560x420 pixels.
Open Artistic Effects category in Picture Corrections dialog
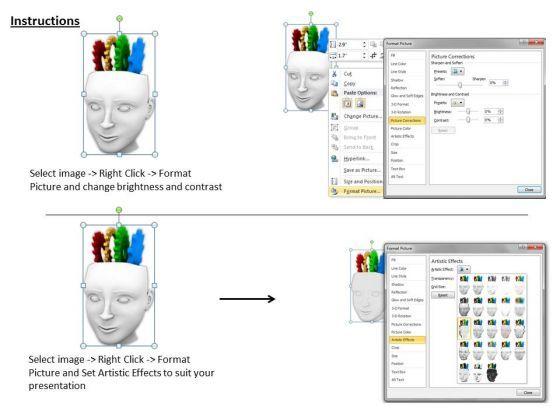click(402, 136)
